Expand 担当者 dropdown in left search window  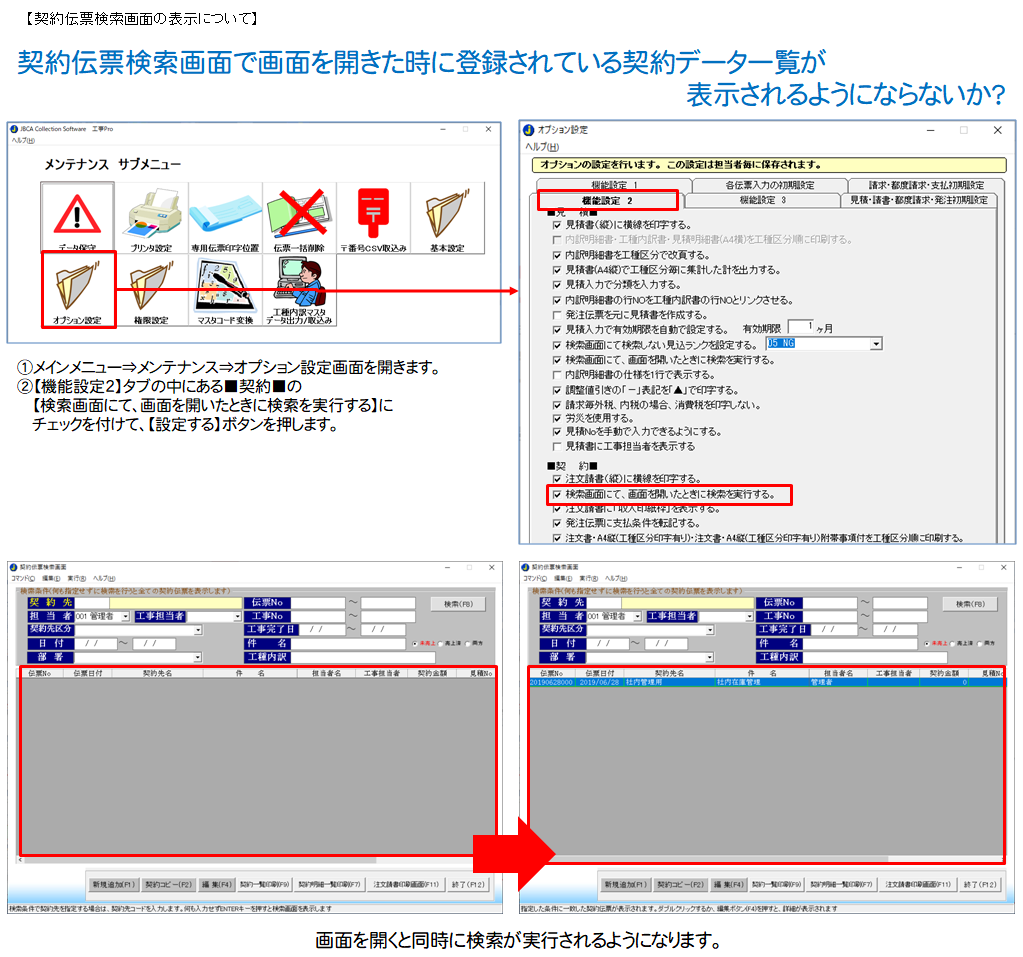(128, 617)
